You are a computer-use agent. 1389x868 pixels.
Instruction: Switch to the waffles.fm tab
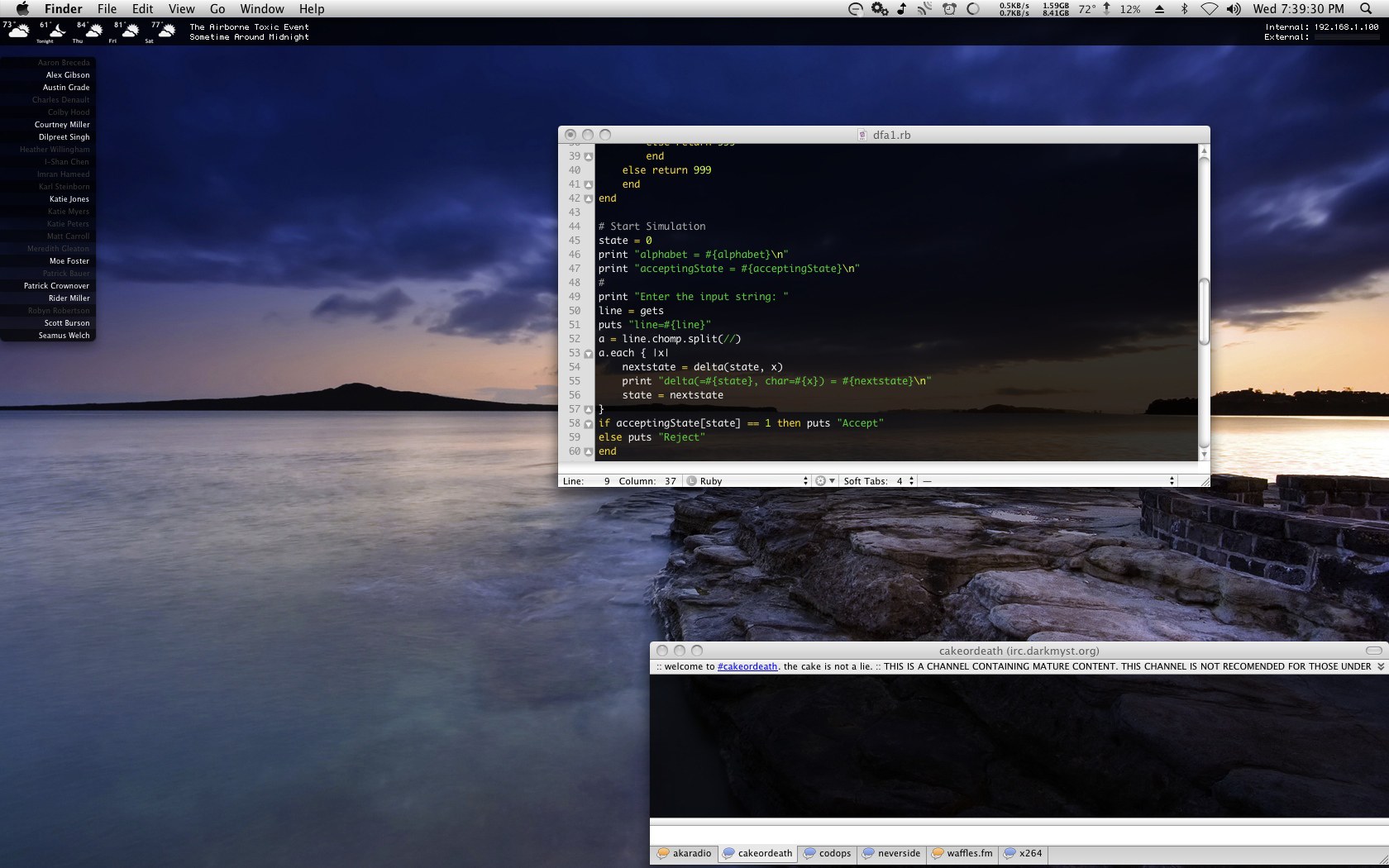[x=962, y=853]
